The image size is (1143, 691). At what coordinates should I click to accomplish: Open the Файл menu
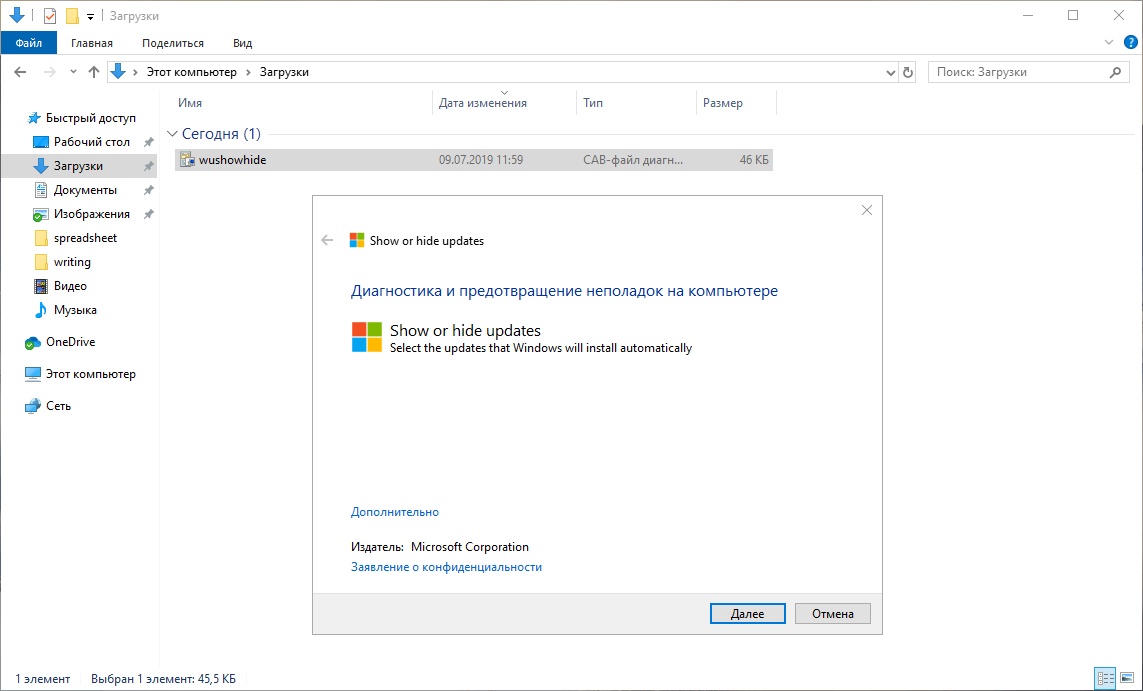point(28,43)
